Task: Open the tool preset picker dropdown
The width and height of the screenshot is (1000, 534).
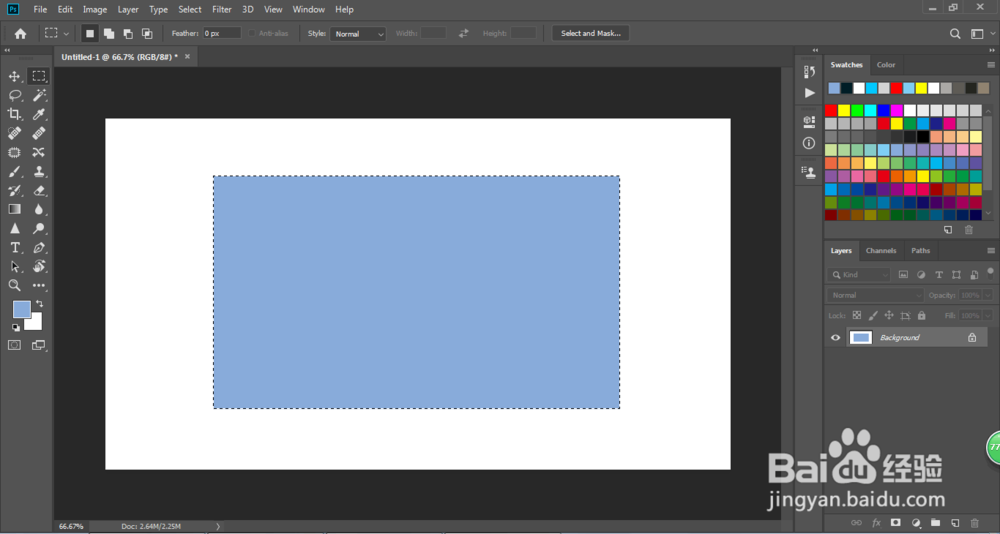Action: (56, 34)
